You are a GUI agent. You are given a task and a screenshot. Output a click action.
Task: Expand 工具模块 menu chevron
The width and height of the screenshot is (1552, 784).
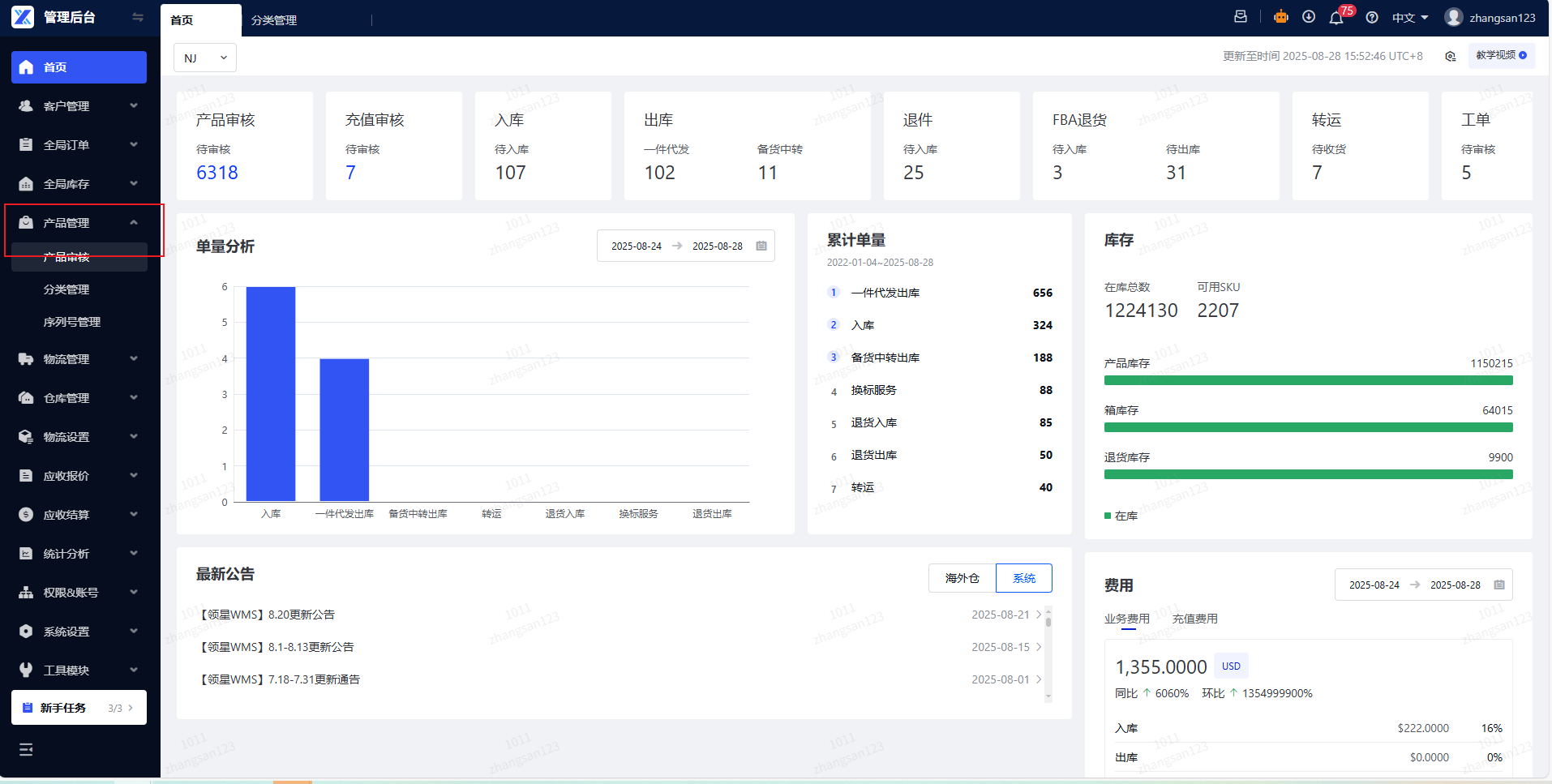(134, 670)
